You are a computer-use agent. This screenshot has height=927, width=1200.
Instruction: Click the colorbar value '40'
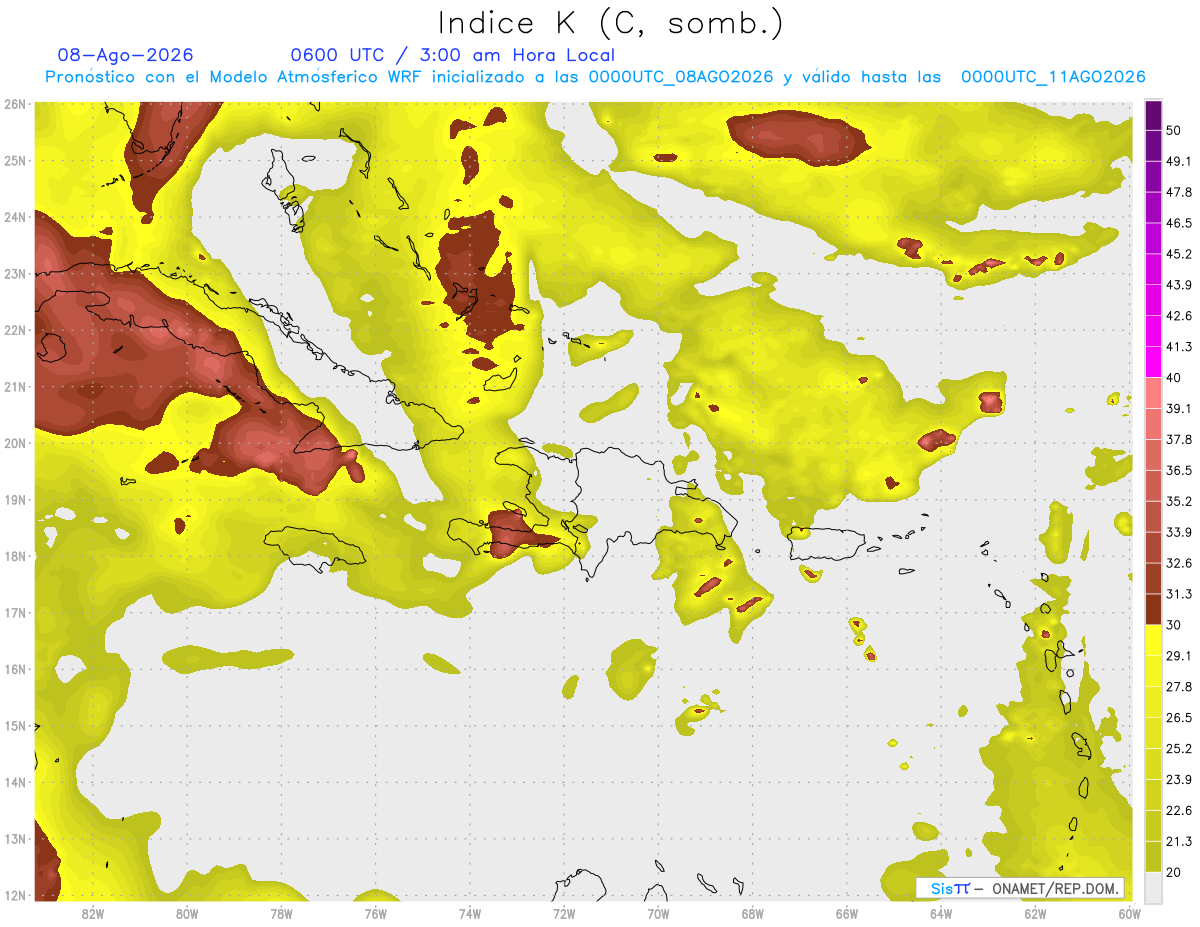tap(1174, 378)
